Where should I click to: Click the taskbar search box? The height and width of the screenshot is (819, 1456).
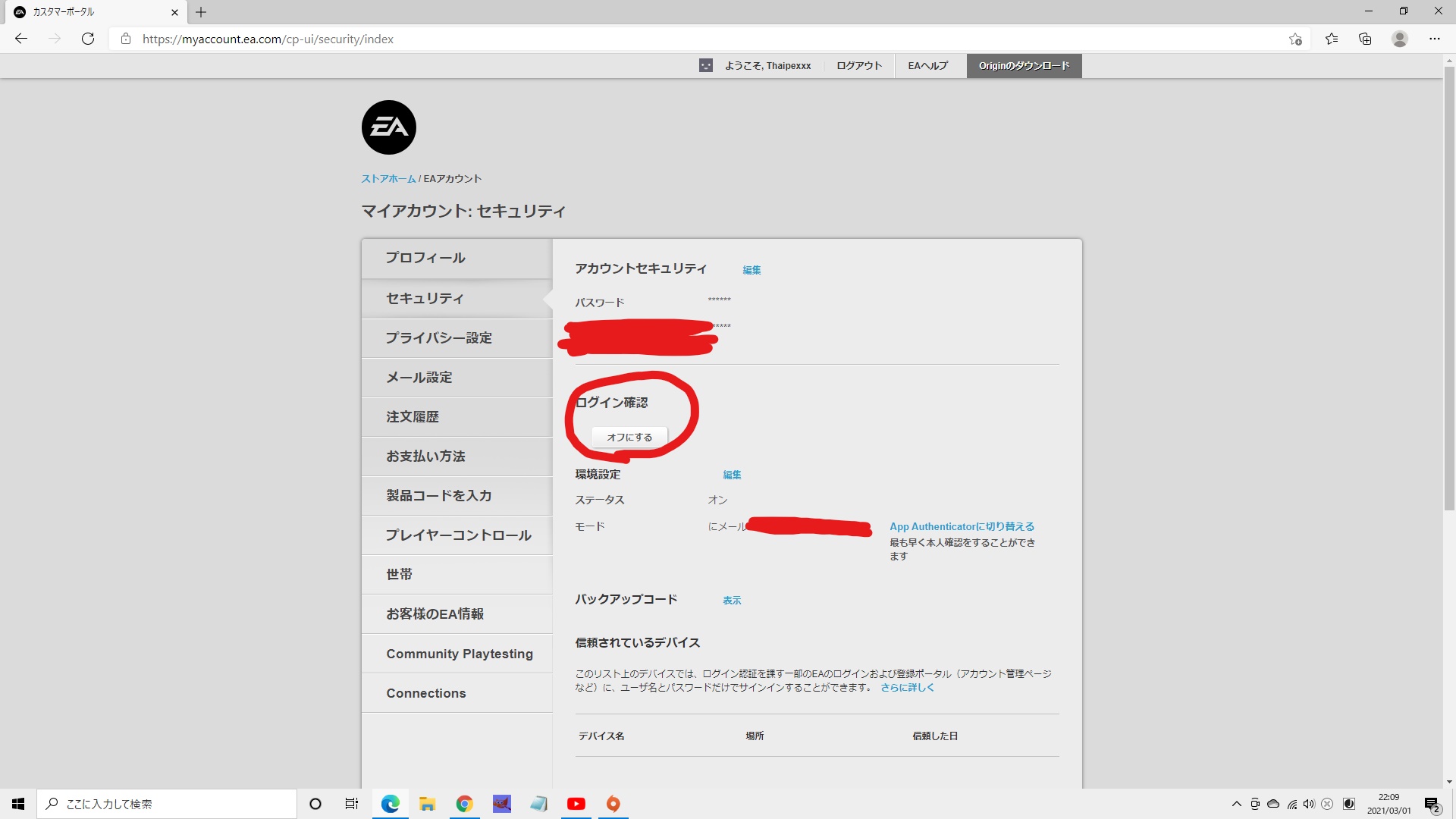167,804
